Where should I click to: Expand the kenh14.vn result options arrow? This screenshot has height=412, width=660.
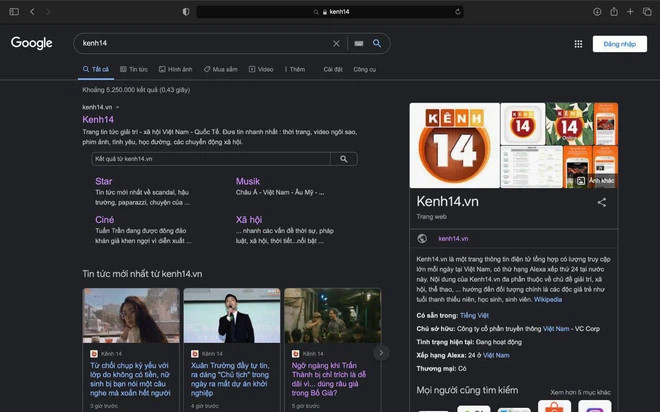118,107
